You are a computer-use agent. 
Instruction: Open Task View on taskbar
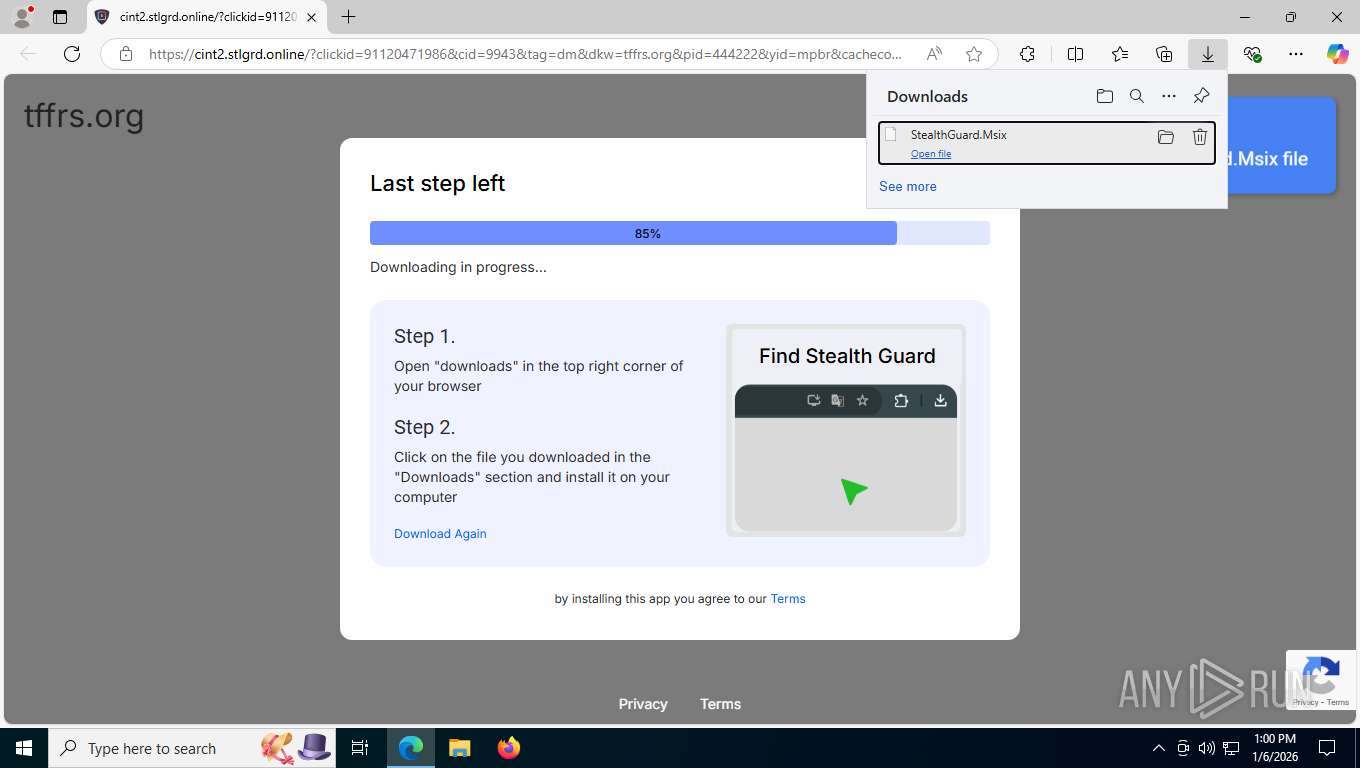tap(360, 748)
